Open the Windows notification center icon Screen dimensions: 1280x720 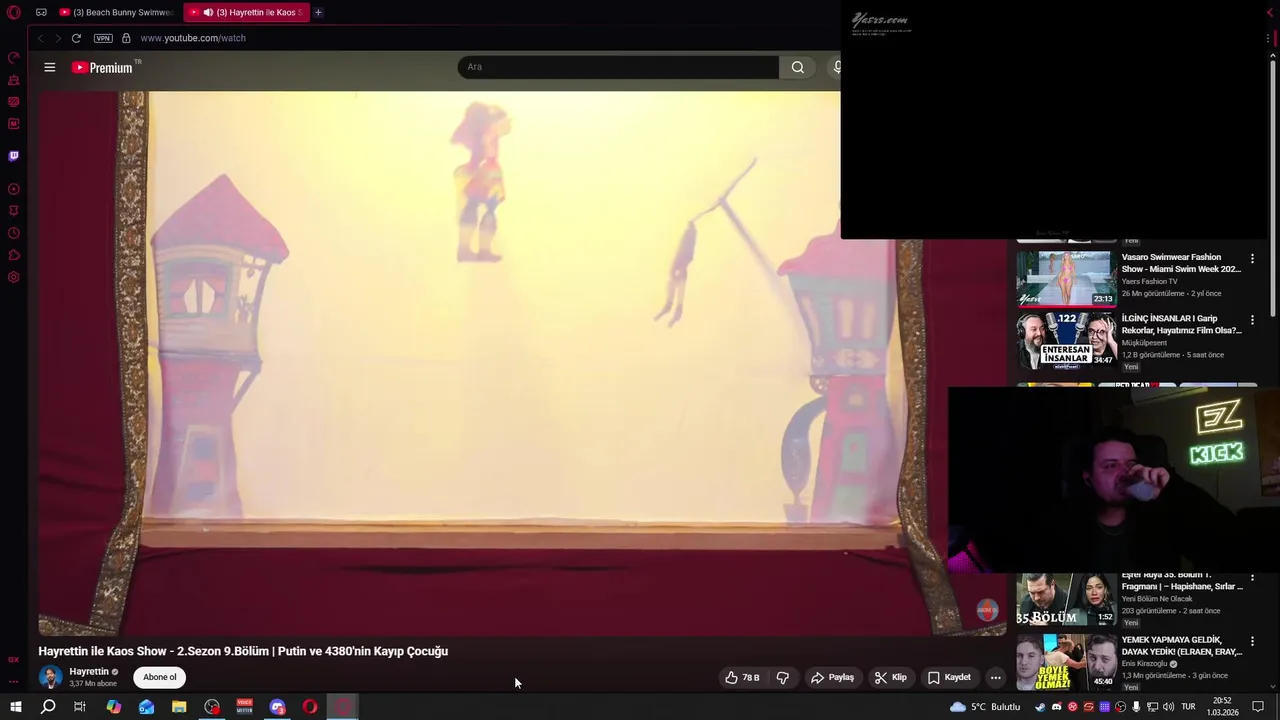(1258, 707)
